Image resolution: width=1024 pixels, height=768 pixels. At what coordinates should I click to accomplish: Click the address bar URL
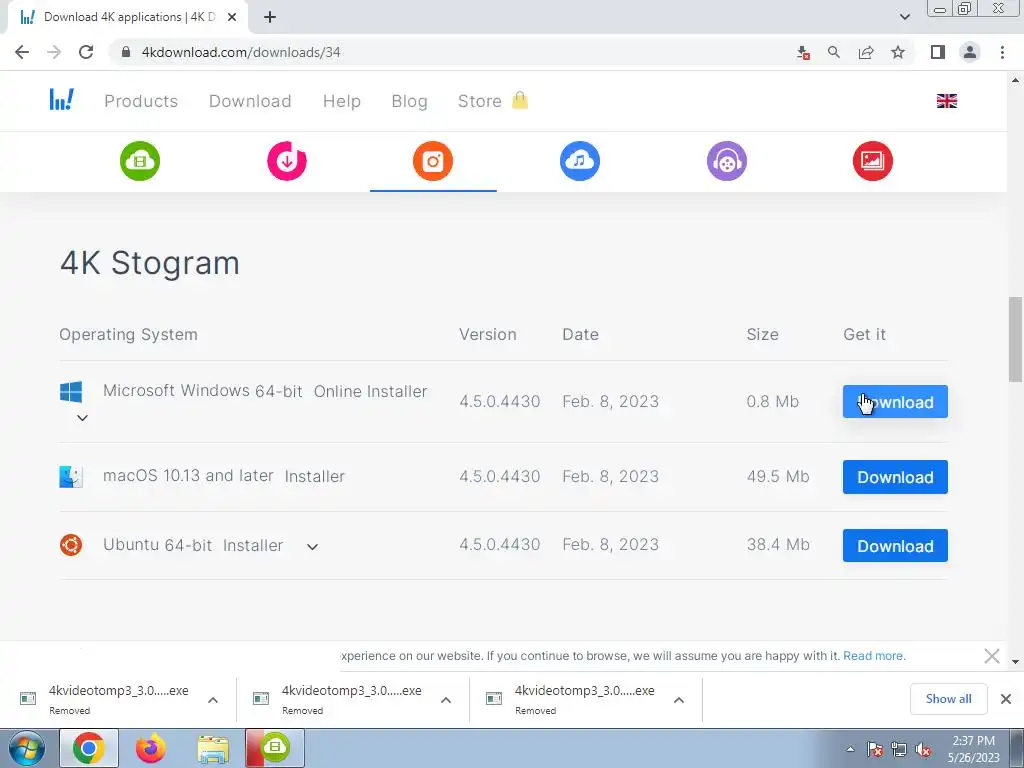[x=241, y=52]
